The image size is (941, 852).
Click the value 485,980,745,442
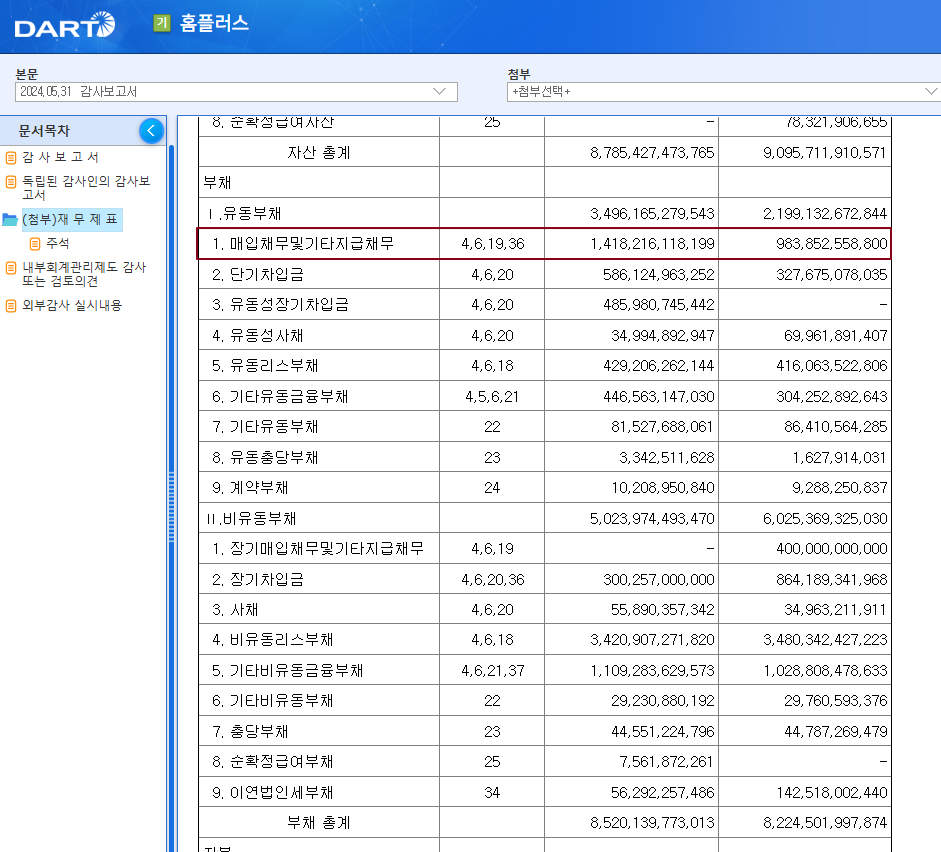(x=659, y=305)
